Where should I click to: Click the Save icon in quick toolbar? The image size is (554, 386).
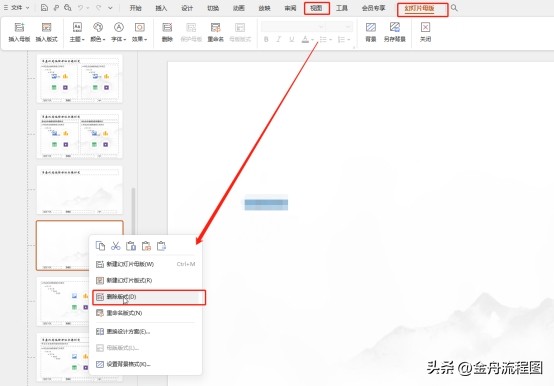[x=44, y=7]
